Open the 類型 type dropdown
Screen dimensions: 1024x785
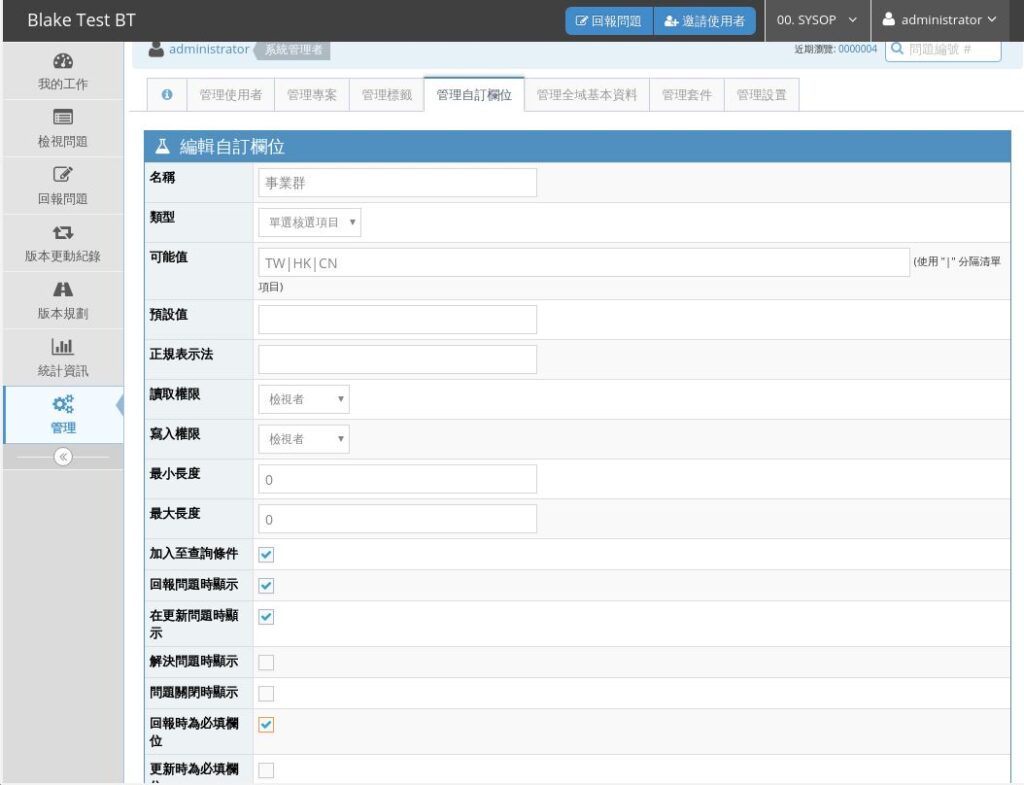tap(309, 222)
